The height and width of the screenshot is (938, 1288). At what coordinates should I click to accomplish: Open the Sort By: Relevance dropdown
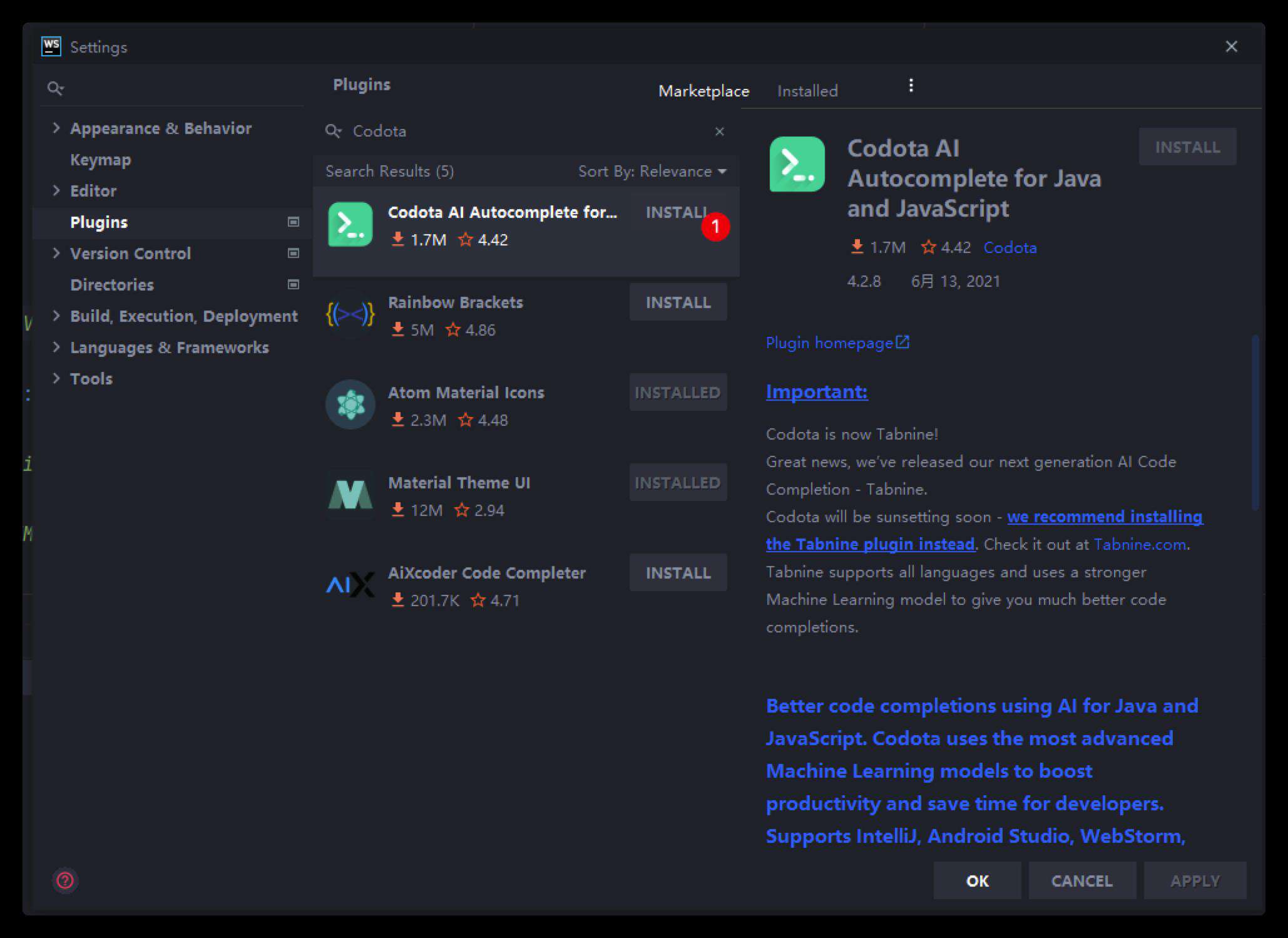[652, 171]
